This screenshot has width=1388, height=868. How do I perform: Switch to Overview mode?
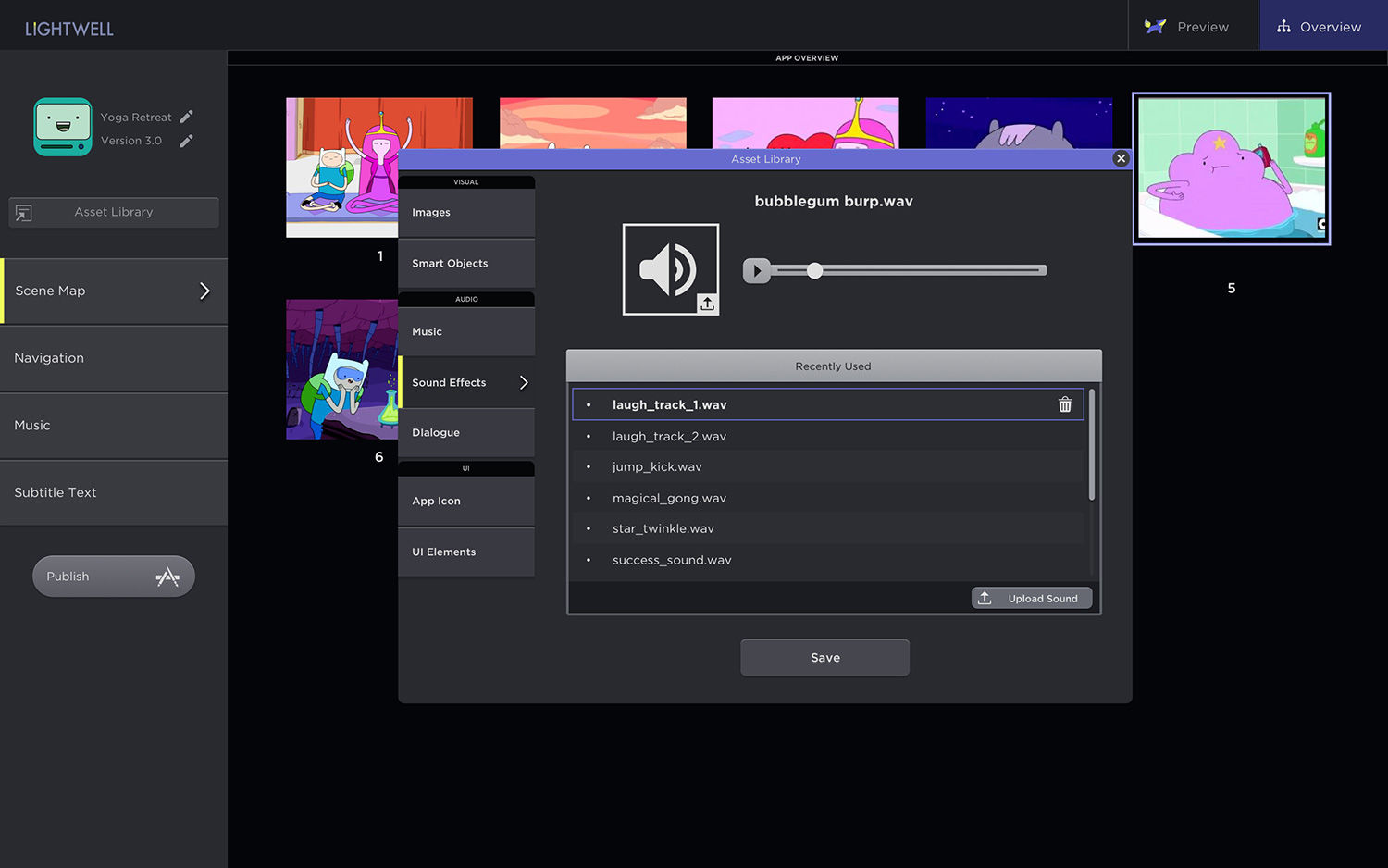pyautogui.click(x=1323, y=25)
